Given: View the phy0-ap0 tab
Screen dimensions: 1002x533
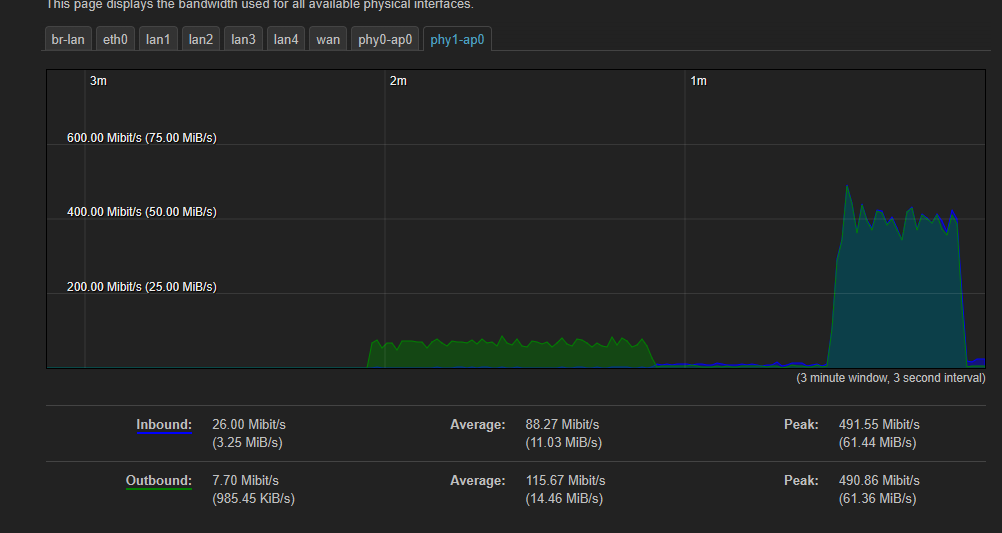Looking at the screenshot, I should pyautogui.click(x=385, y=39).
